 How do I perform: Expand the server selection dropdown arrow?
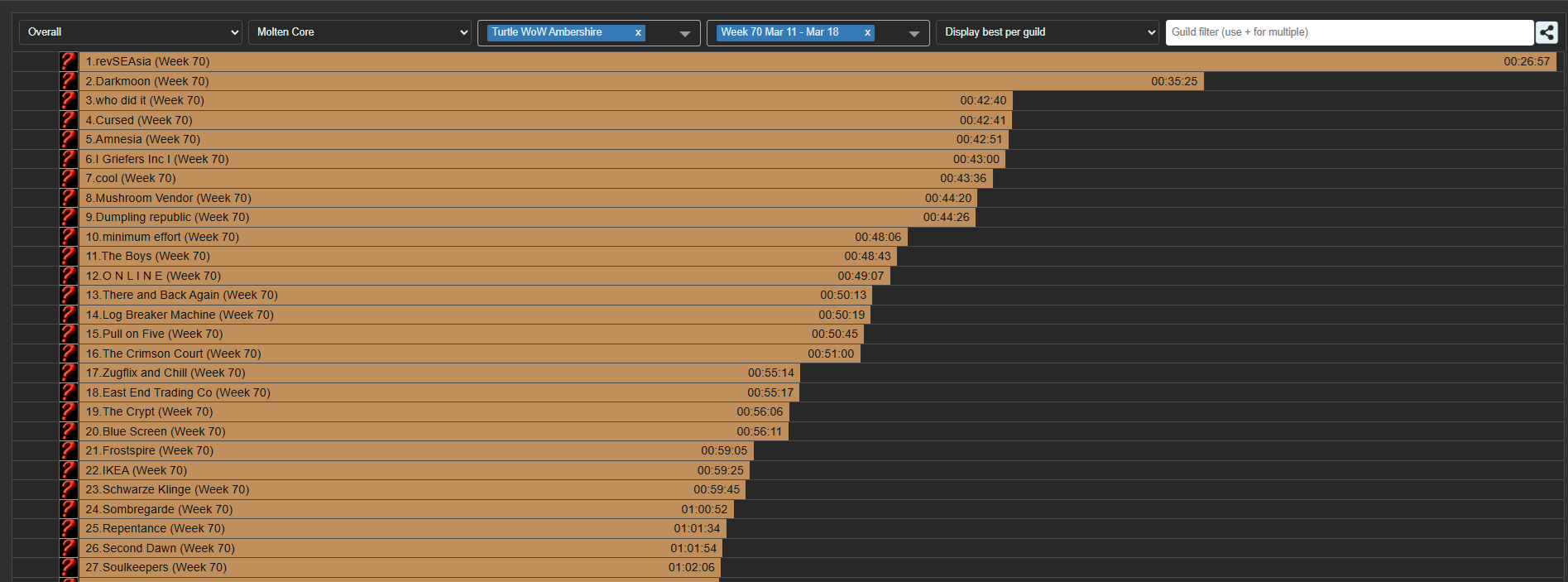coord(685,33)
